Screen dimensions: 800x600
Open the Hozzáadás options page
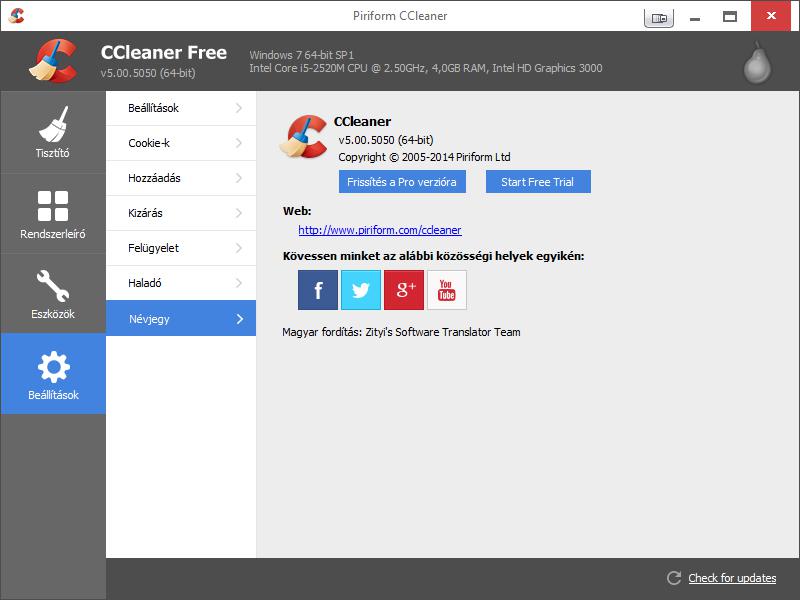click(x=181, y=178)
